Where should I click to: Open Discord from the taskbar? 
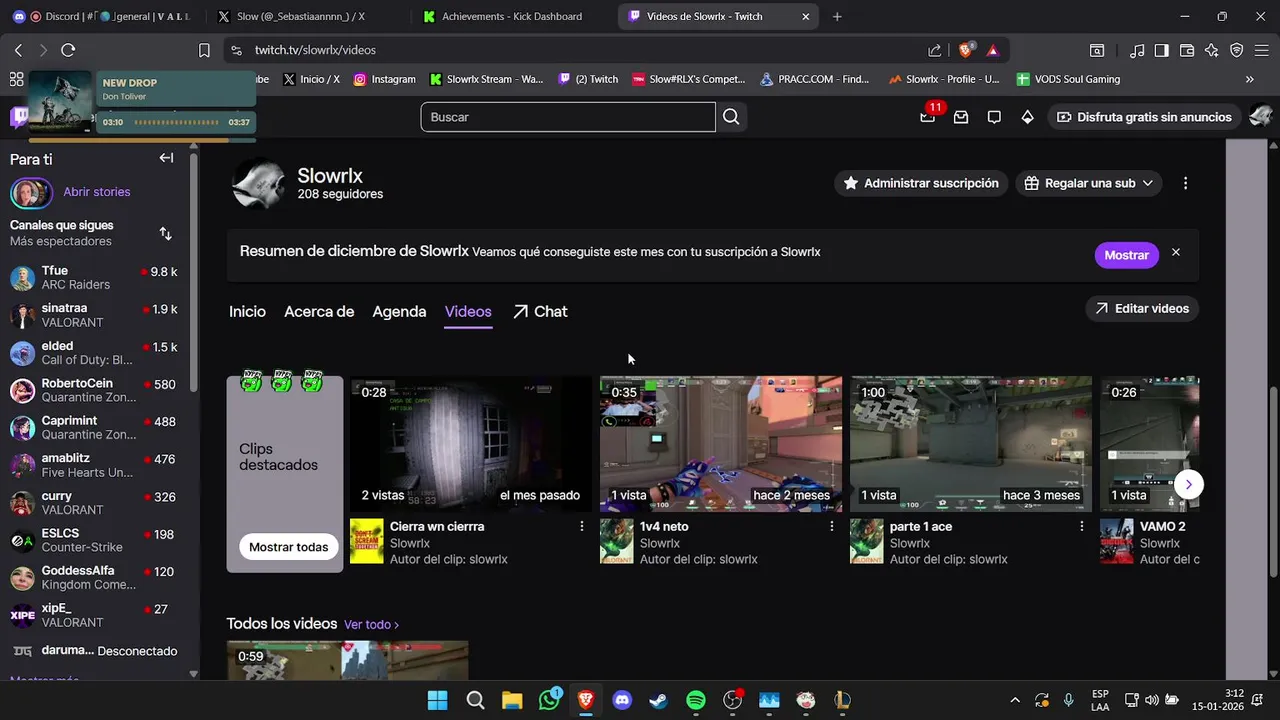point(622,700)
